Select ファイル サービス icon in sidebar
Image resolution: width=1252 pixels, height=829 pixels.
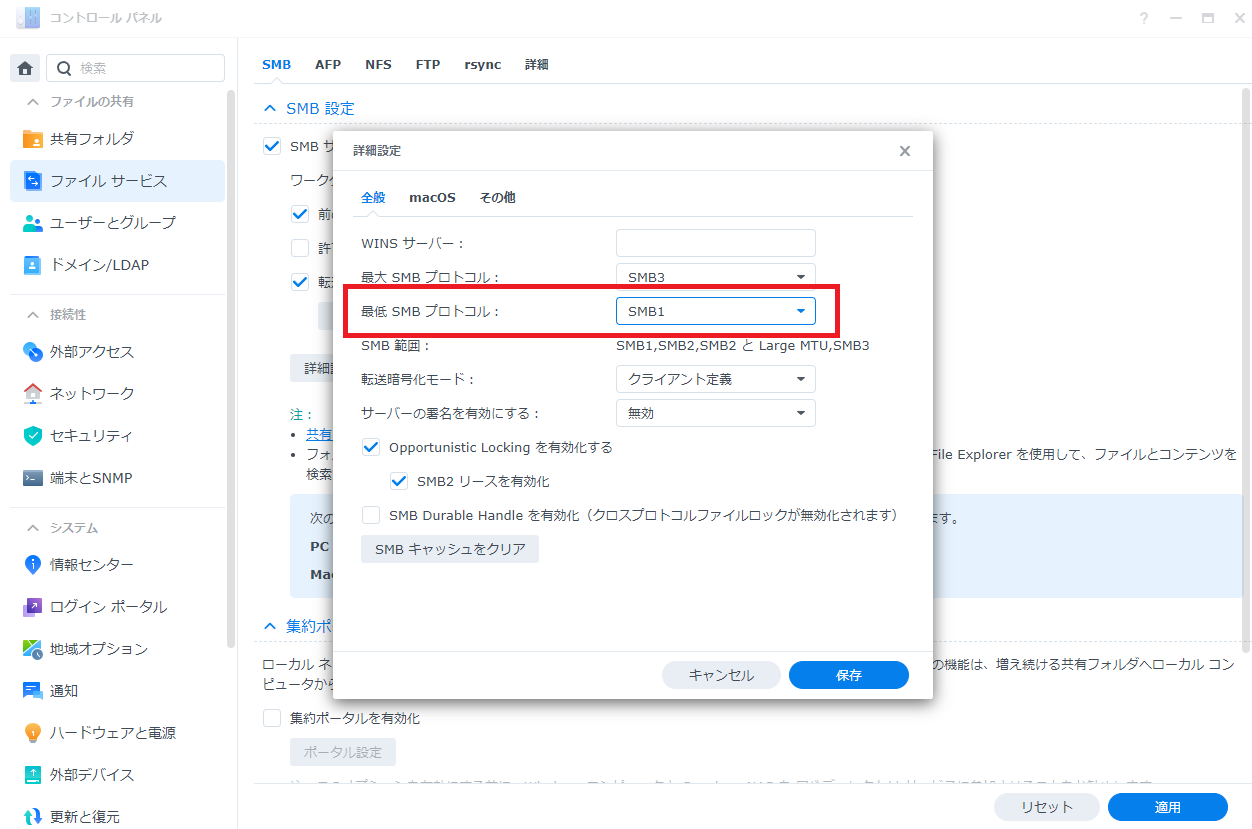33,181
